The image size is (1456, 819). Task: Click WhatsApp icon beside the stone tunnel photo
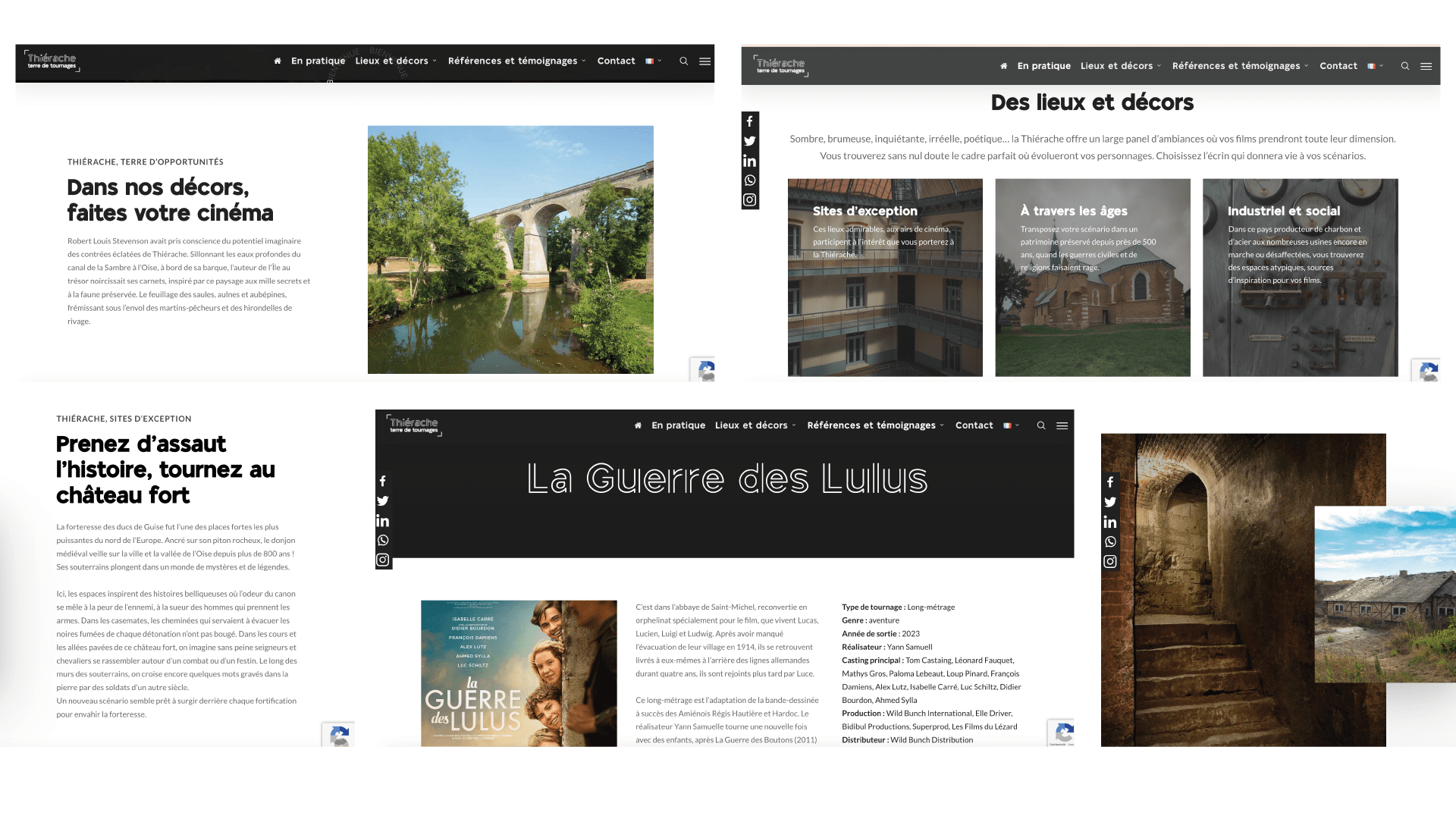click(1110, 542)
